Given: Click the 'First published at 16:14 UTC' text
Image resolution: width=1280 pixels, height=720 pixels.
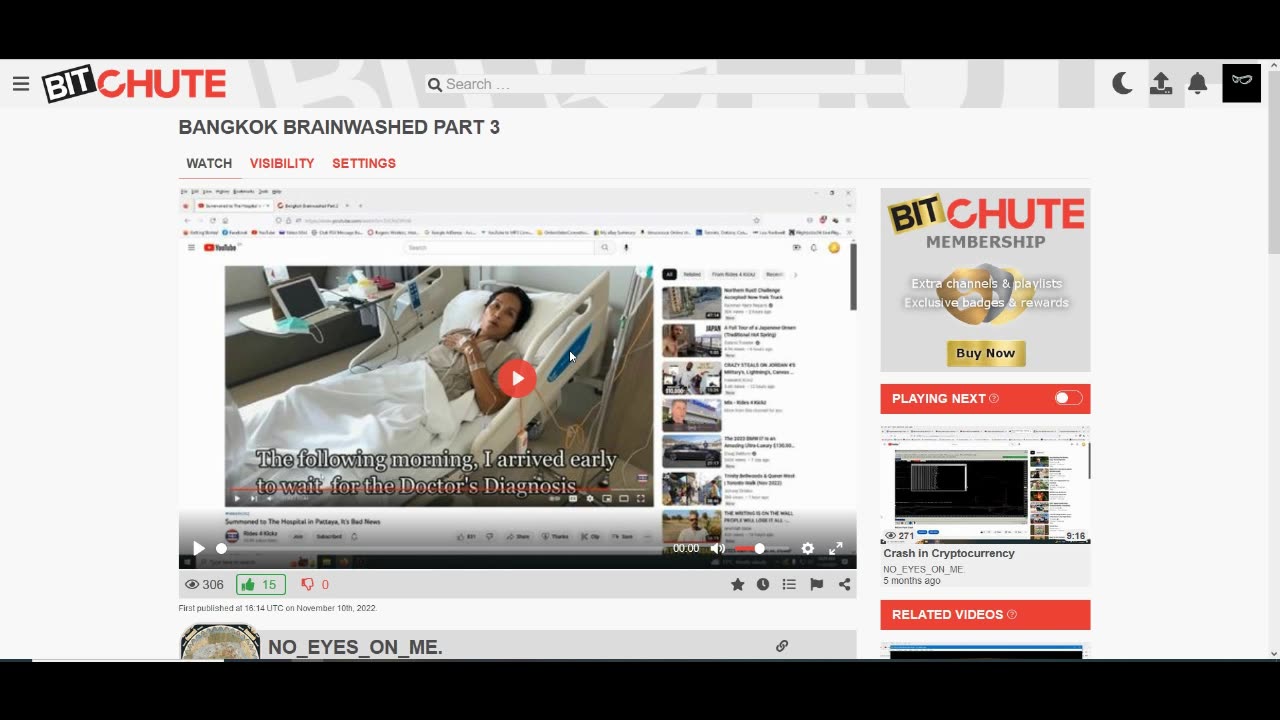Looking at the screenshot, I should 278,608.
